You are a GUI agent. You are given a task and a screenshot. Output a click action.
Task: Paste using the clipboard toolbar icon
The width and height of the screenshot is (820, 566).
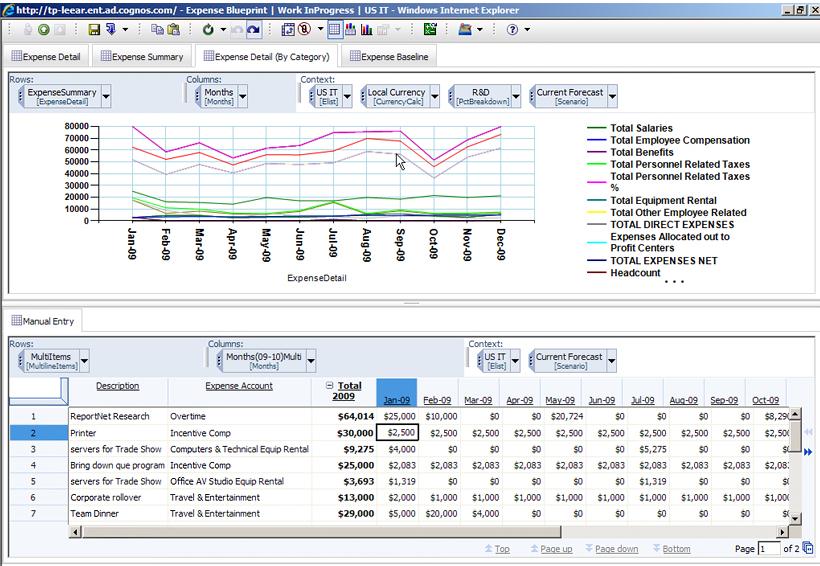(x=173, y=30)
